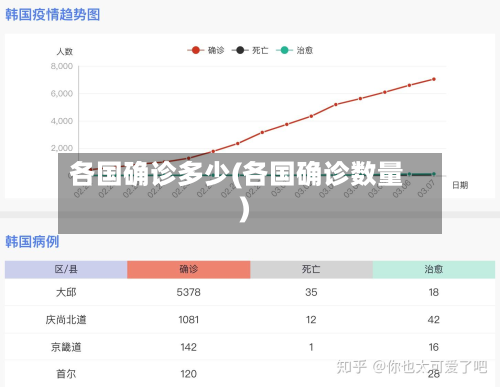This screenshot has height=387, width=500.
Task: Click cured count 42 for 庆尚北道
Action: tap(434, 320)
